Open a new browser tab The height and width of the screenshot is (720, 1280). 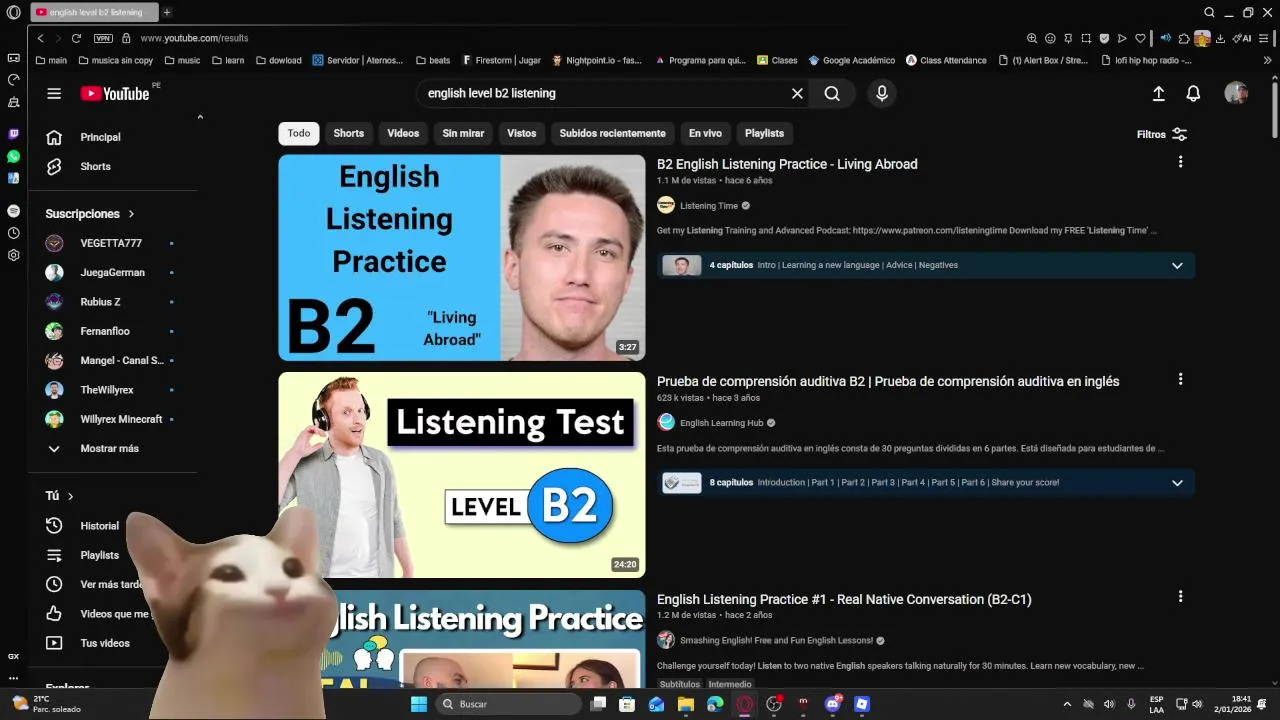tap(167, 13)
